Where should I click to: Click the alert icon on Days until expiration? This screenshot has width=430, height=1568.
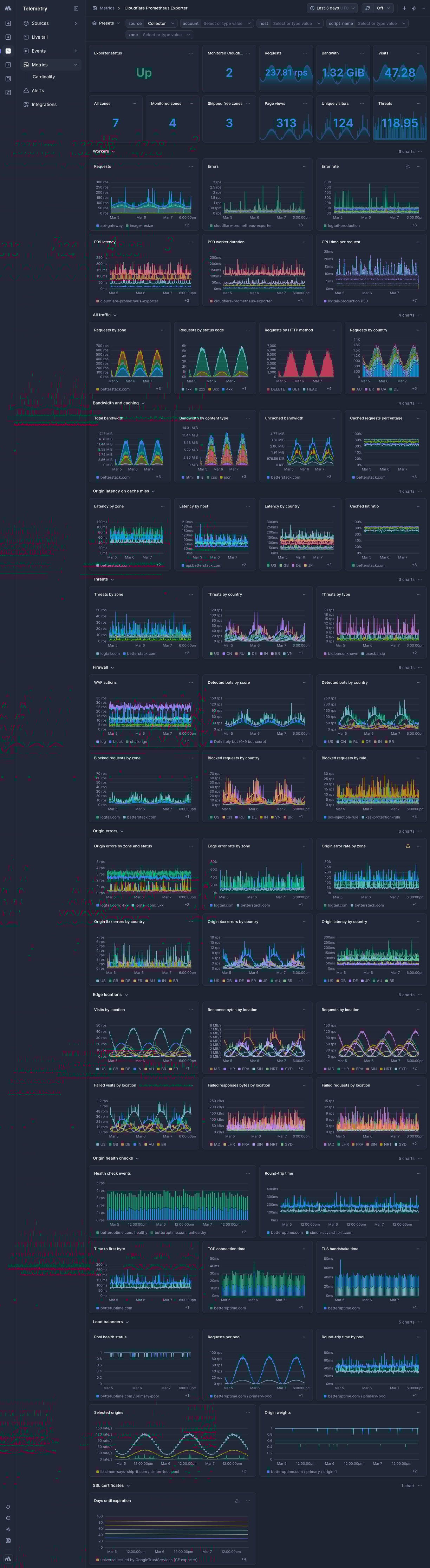click(237, 1501)
